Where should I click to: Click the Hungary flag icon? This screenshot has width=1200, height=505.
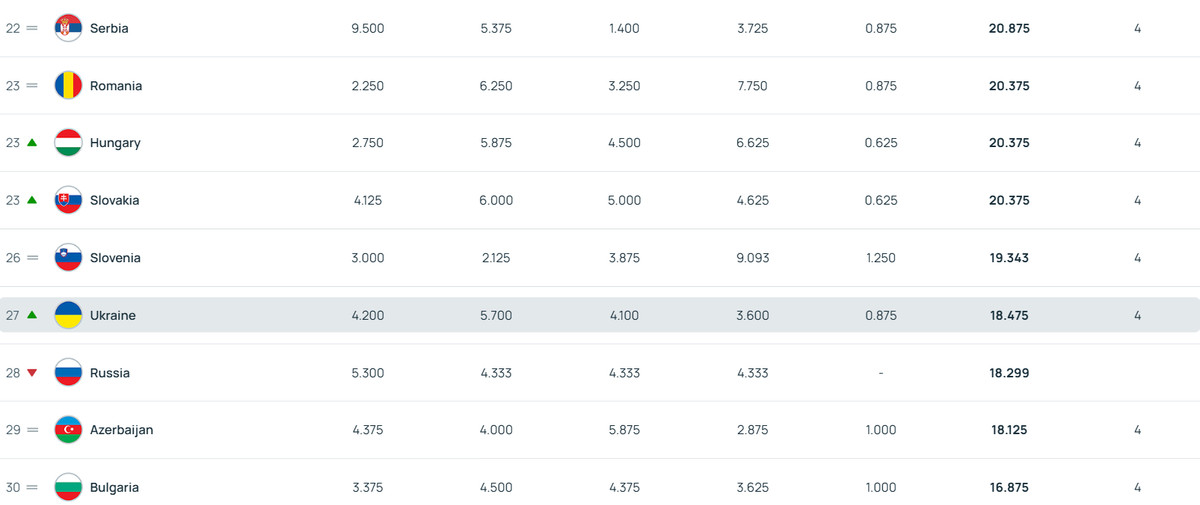[x=68, y=143]
